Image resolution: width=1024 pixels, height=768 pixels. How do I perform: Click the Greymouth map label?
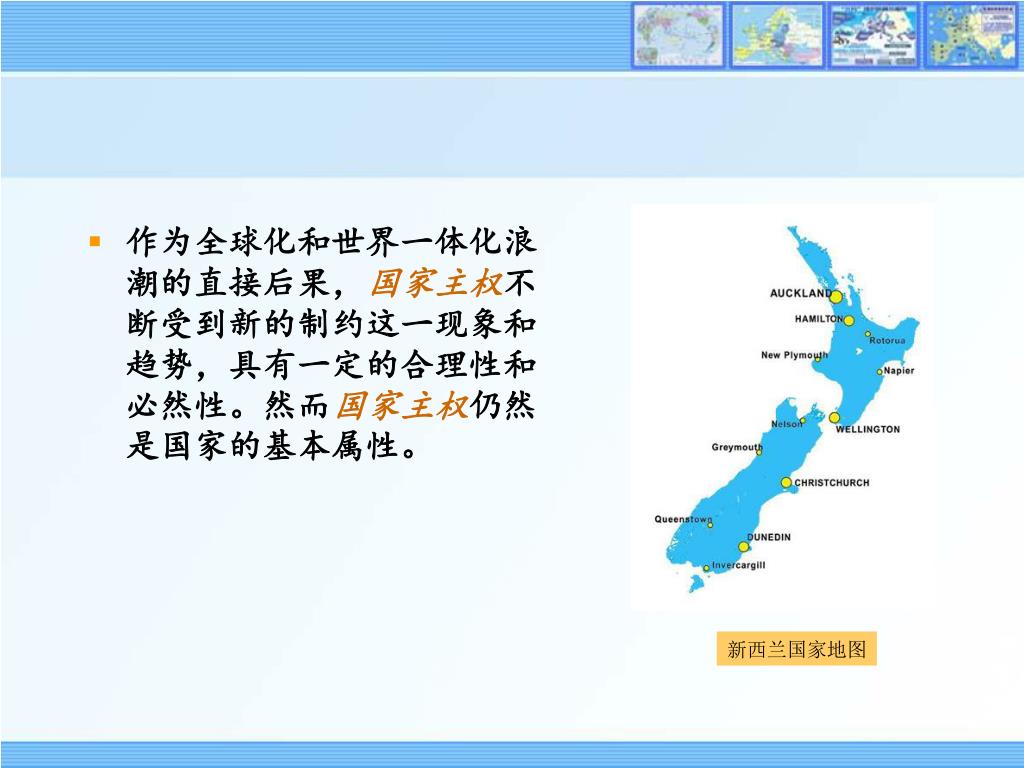pyautogui.click(x=737, y=447)
